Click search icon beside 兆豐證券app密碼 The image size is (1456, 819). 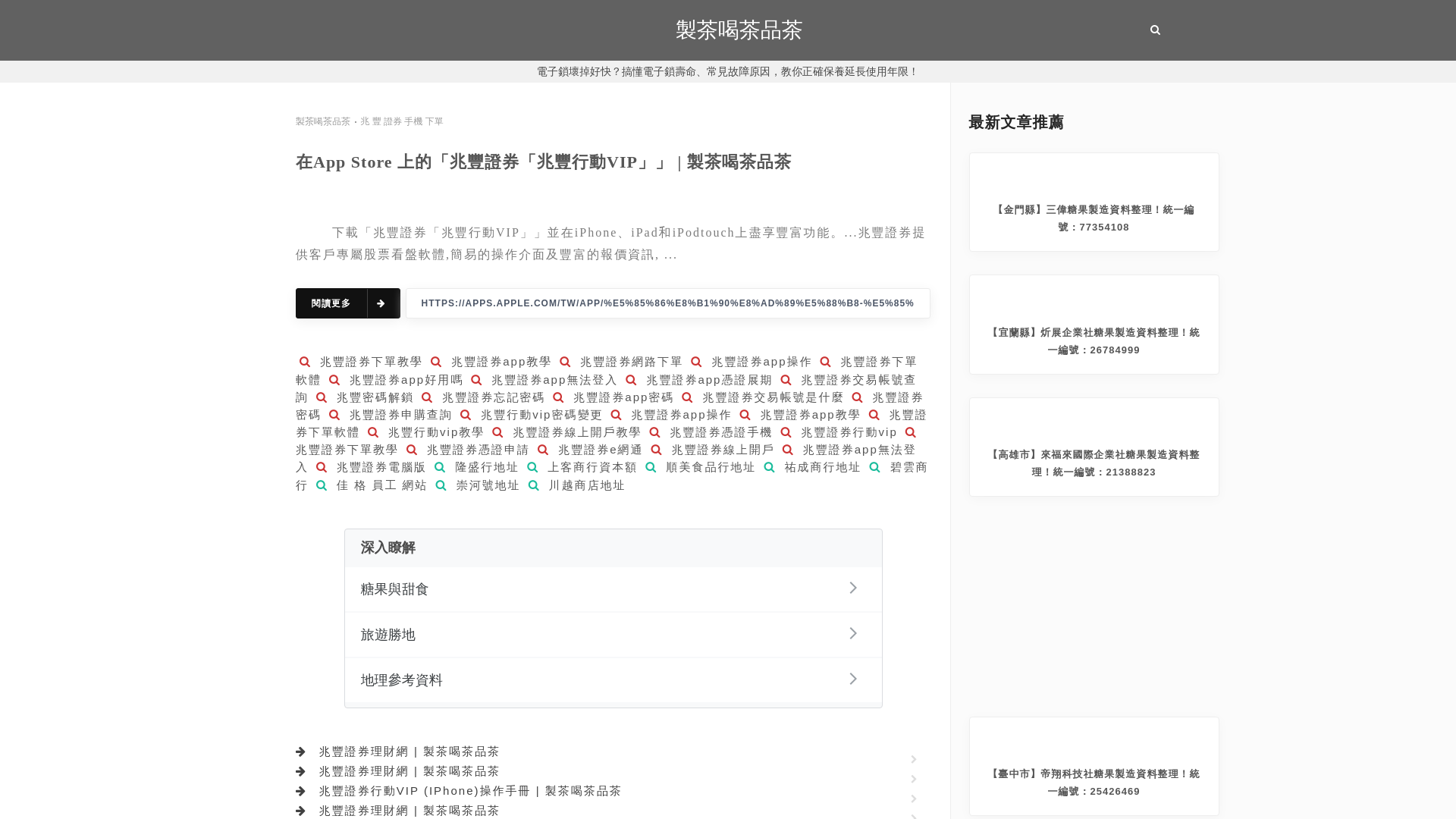[558, 397]
